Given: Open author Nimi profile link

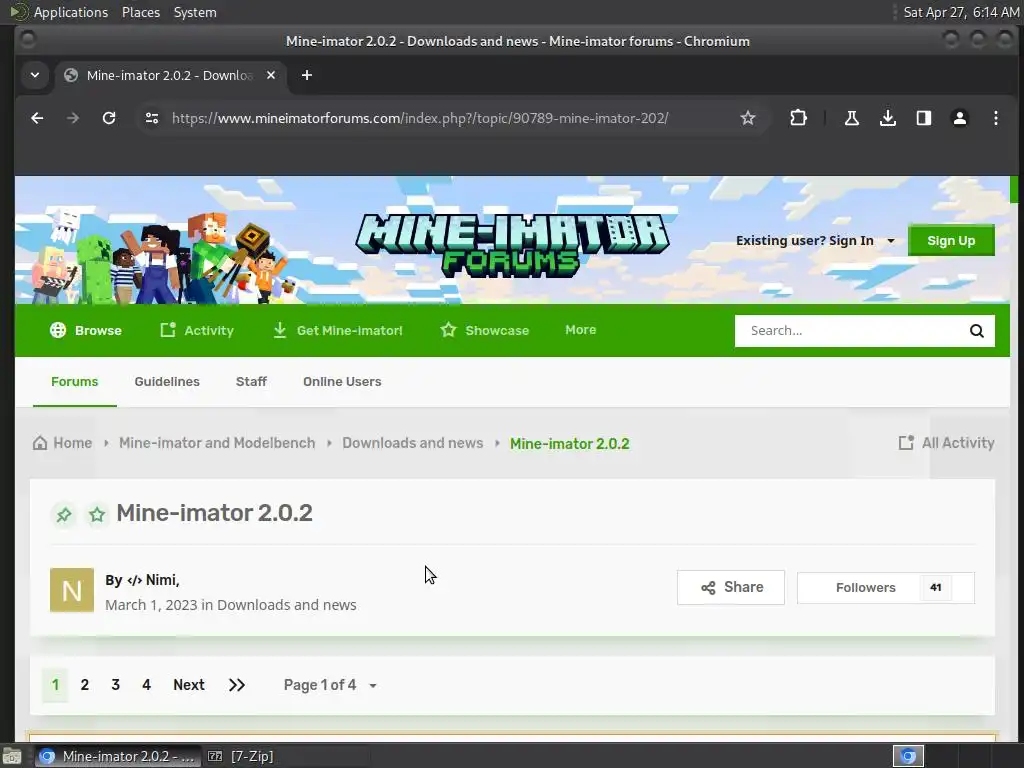Looking at the screenshot, I should pos(153,580).
